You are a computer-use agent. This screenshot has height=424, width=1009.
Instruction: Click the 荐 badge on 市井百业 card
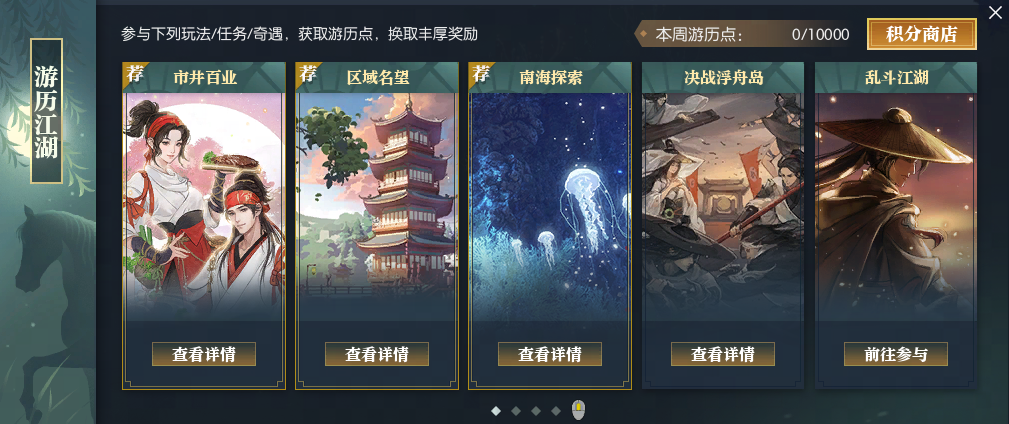pyautogui.click(x=134, y=73)
